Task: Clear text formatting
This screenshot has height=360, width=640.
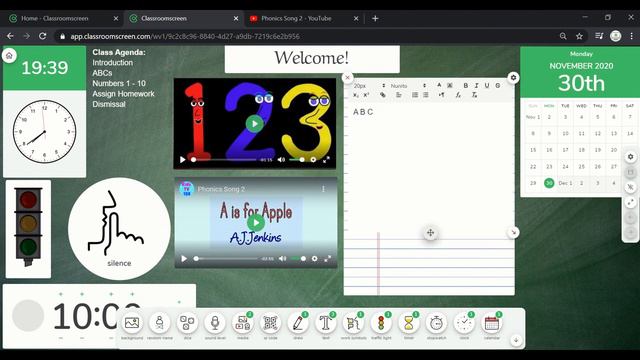Action: click(474, 95)
